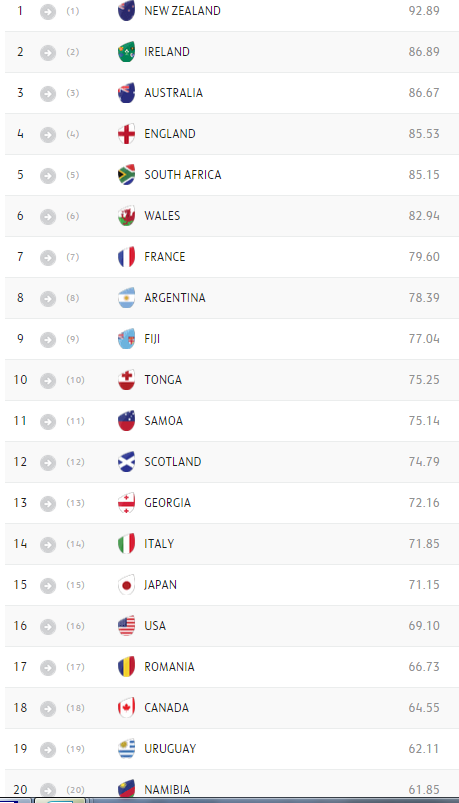
Task: Click the Canada maple leaf flag icon
Action: 127,707
